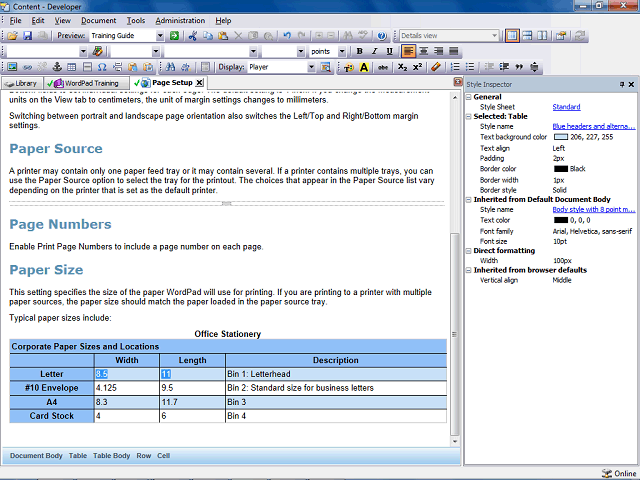The width and height of the screenshot is (640, 480).
Task: Open the Preview Training Guide dropdown
Action: point(160,36)
